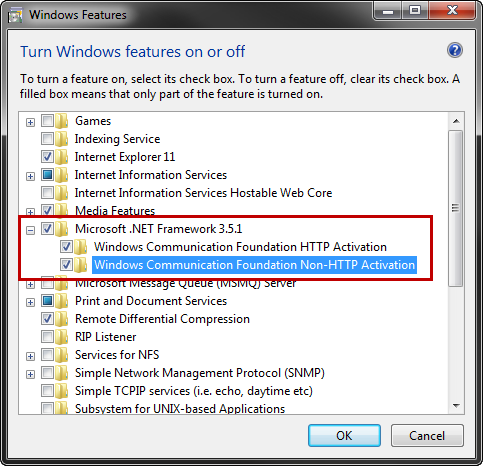Image resolution: width=483 pixels, height=466 pixels.
Task: Click the Internet Explorer 11 folder icon
Action: coord(62,157)
